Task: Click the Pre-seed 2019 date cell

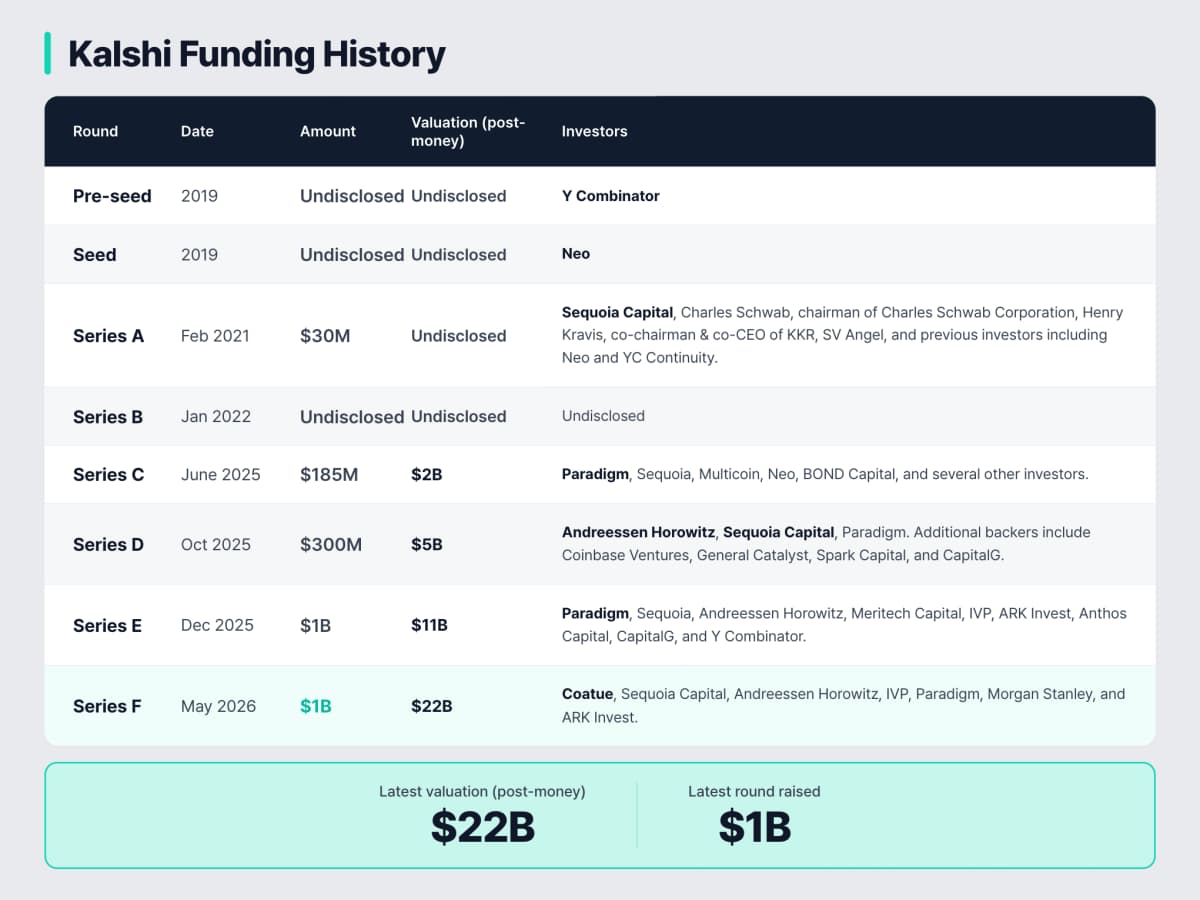Action: (199, 196)
